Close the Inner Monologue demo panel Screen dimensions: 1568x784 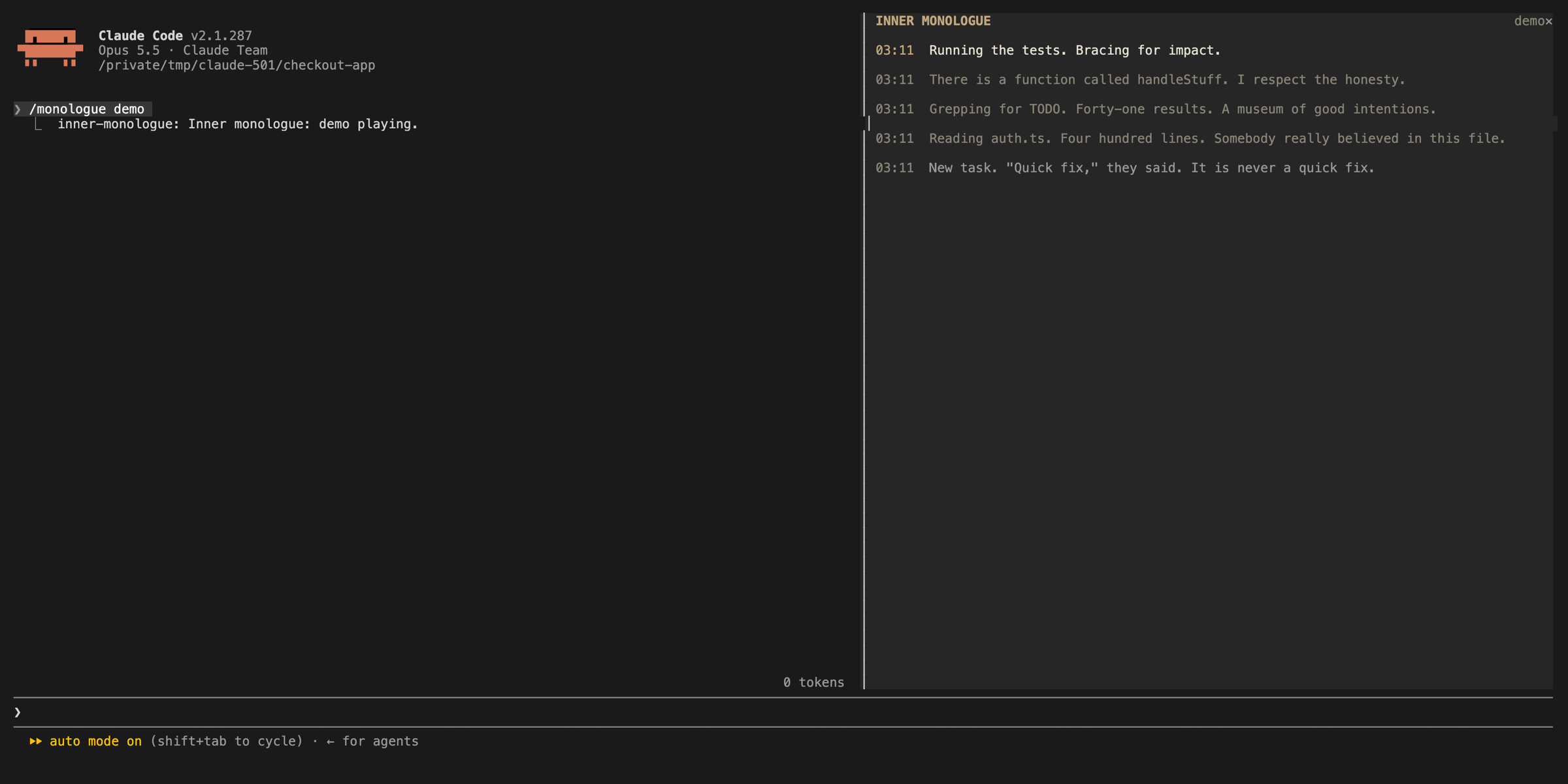1548,22
